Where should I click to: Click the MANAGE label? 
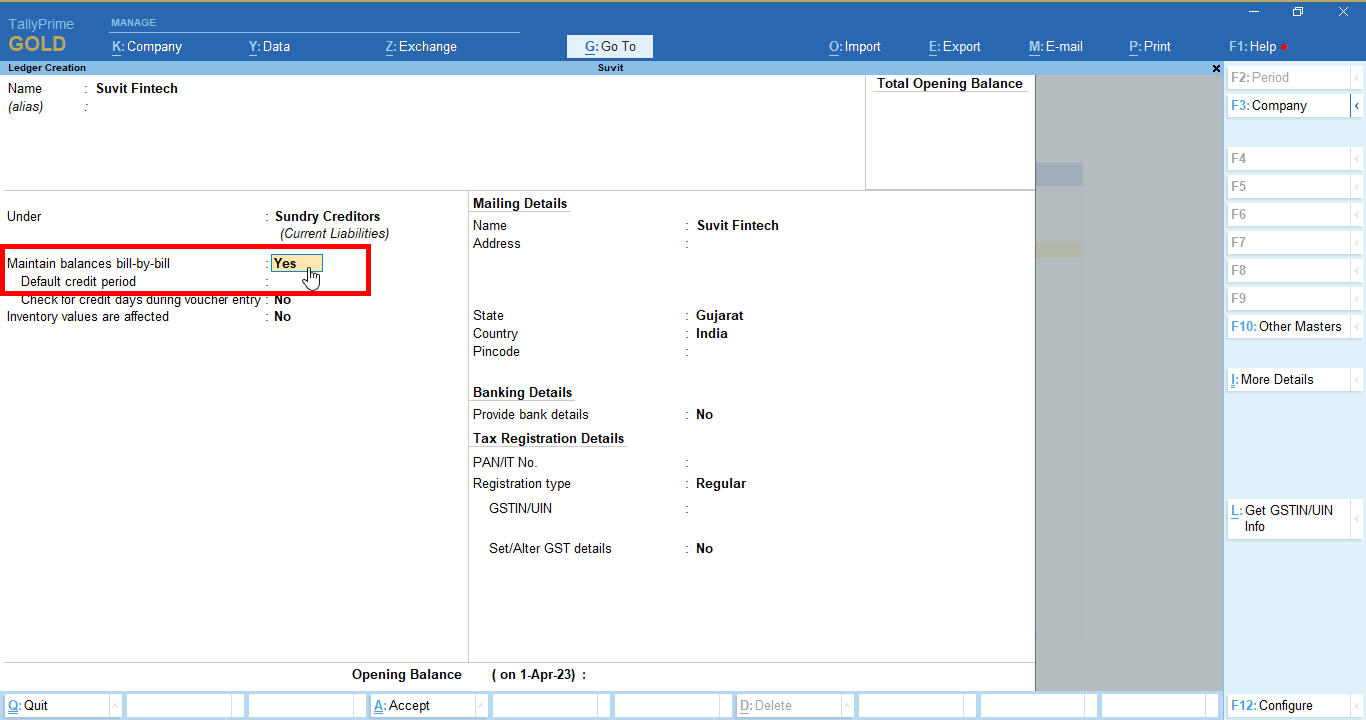pyautogui.click(x=133, y=22)
